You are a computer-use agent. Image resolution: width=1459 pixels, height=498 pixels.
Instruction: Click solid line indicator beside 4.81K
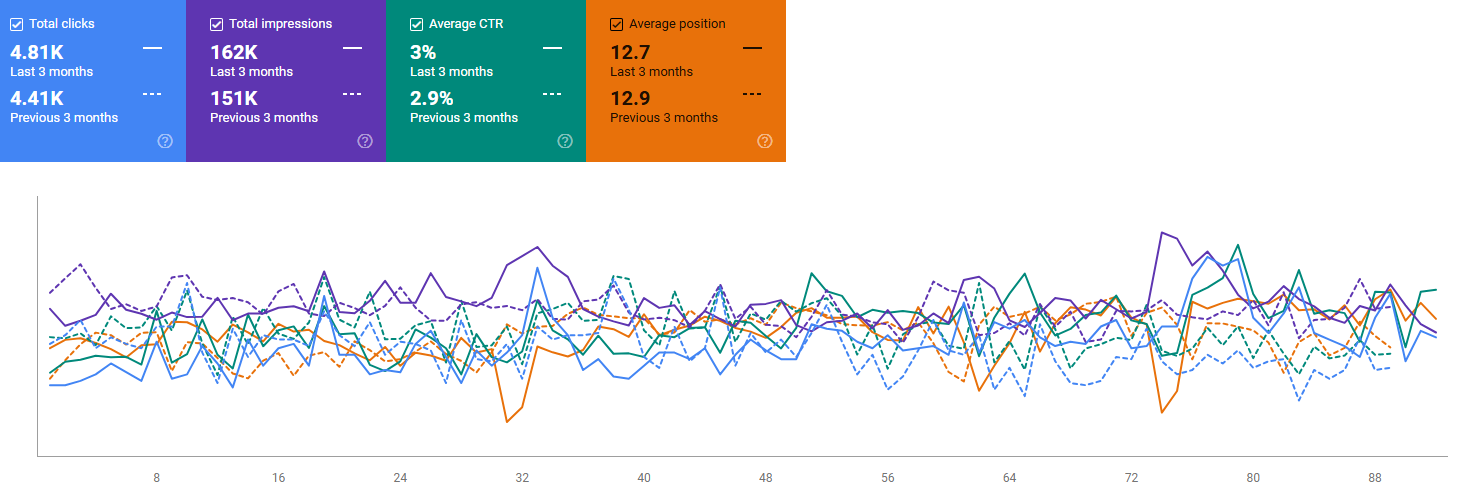152,47
